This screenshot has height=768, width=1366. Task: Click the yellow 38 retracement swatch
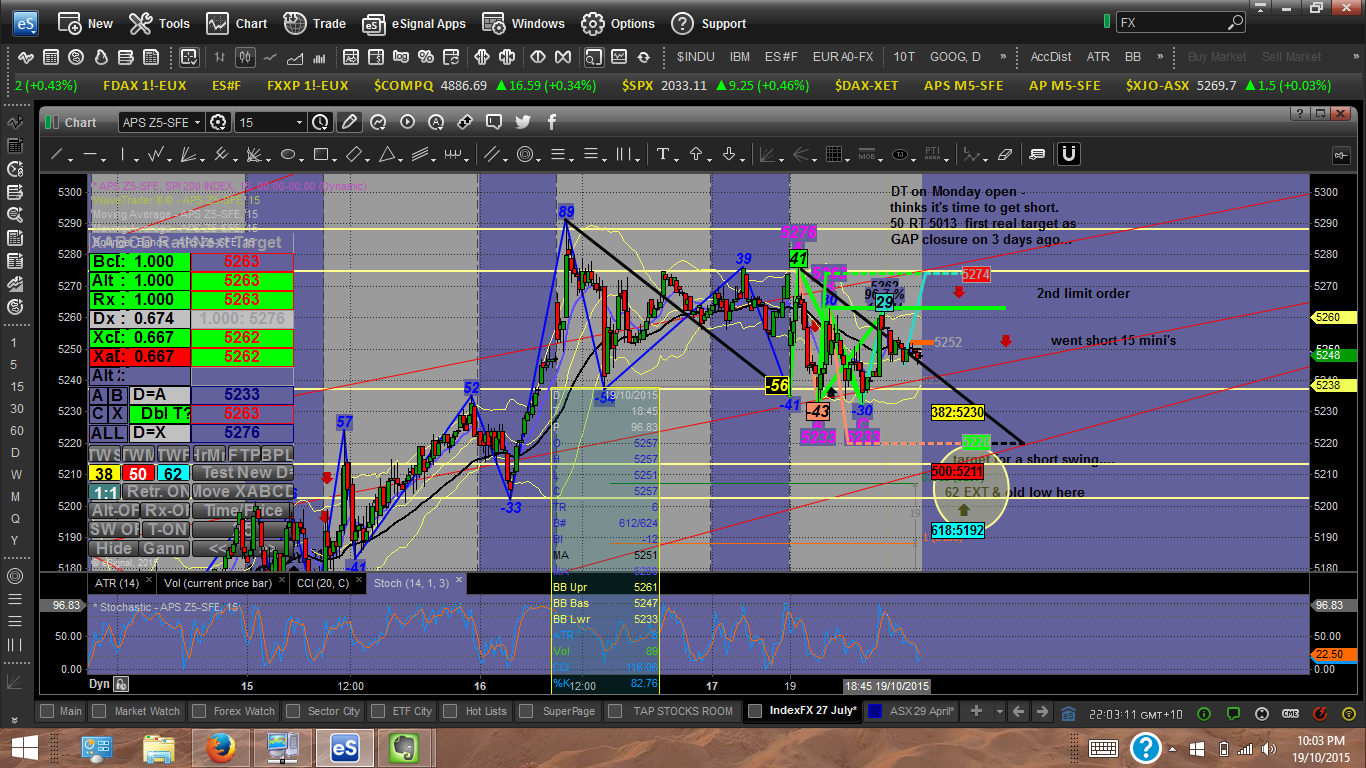104,473
